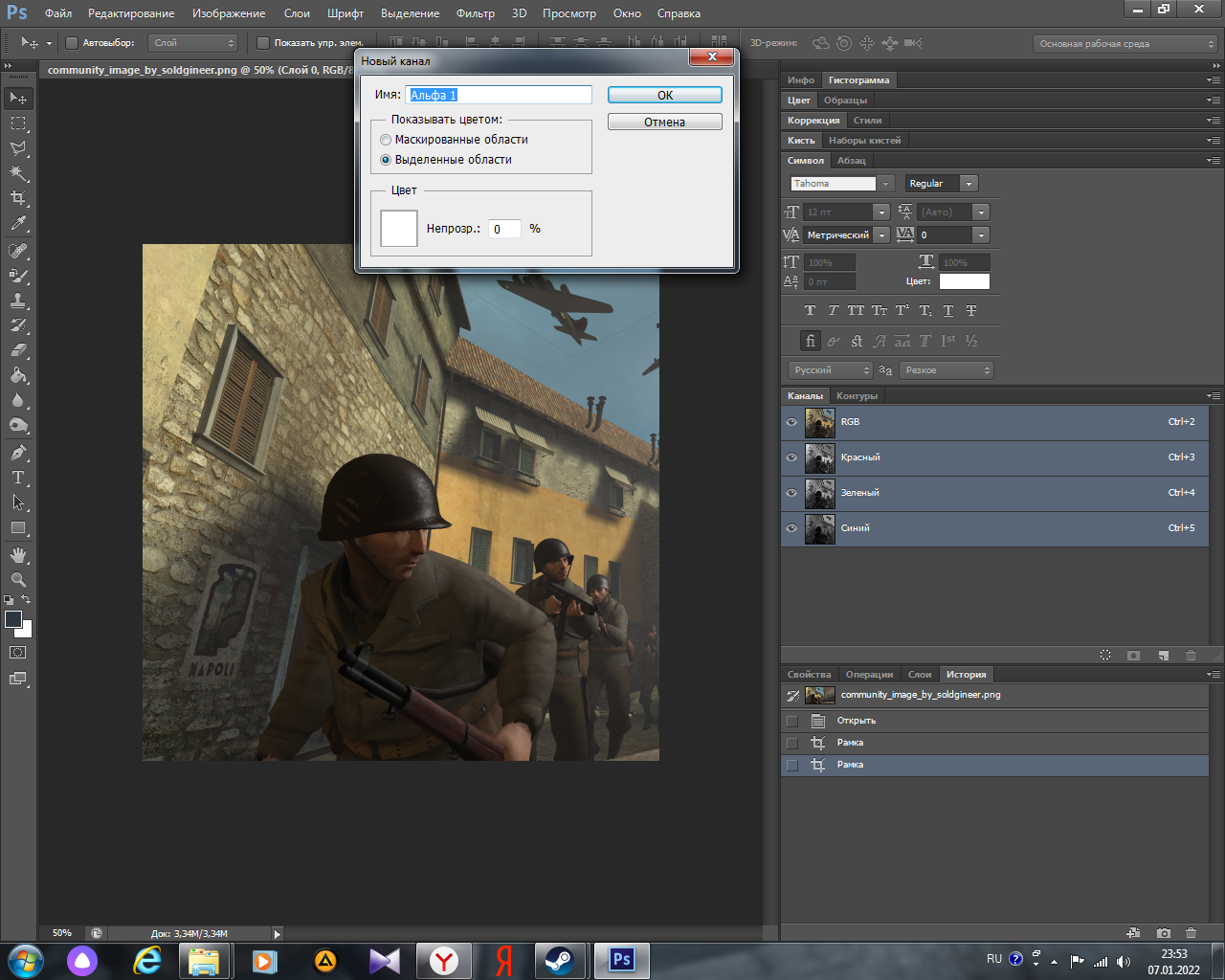Open the Слой auto-select target dropdown

(x=193, y=43)
